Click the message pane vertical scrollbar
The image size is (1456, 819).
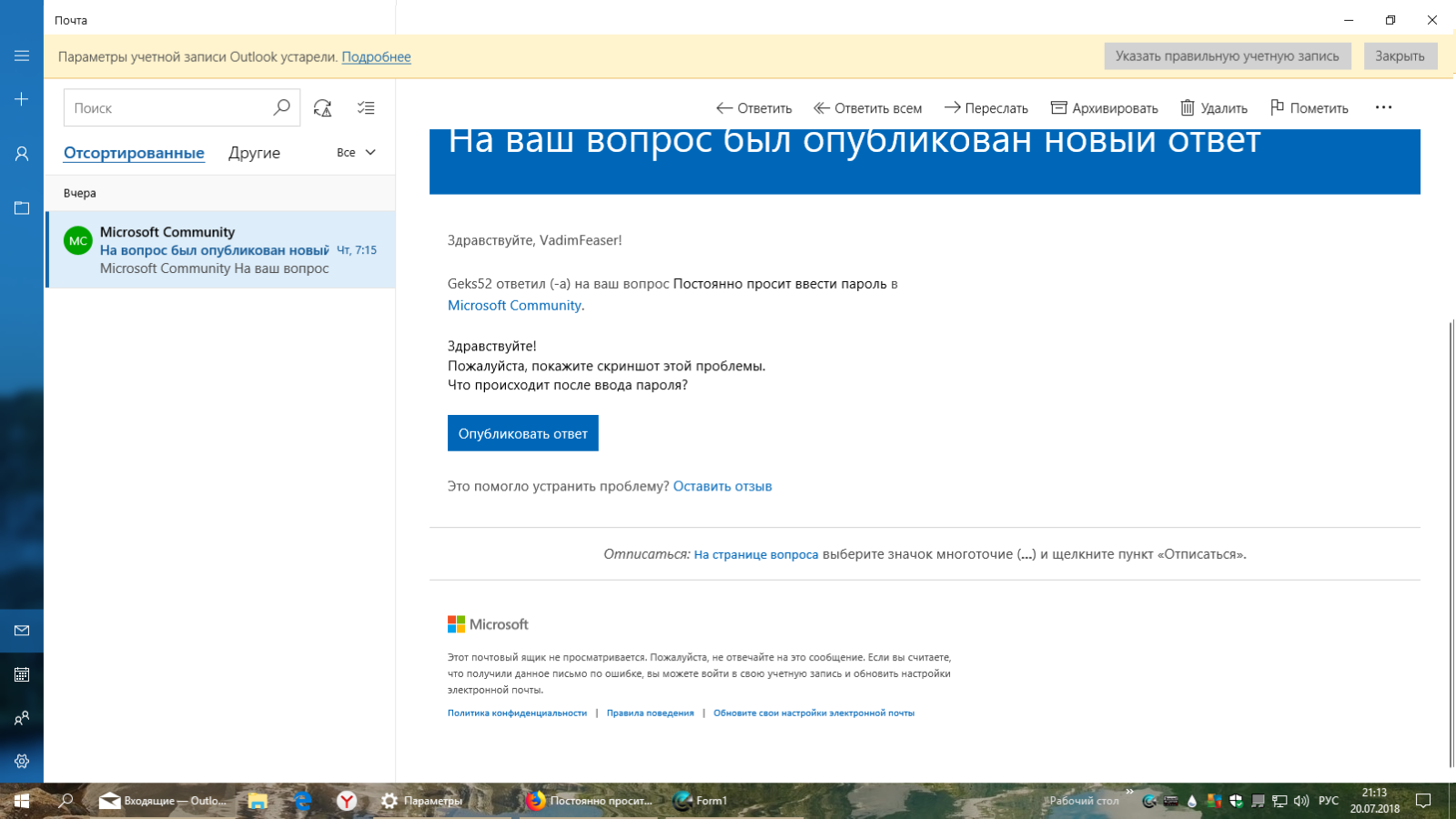coord(1451,543)
